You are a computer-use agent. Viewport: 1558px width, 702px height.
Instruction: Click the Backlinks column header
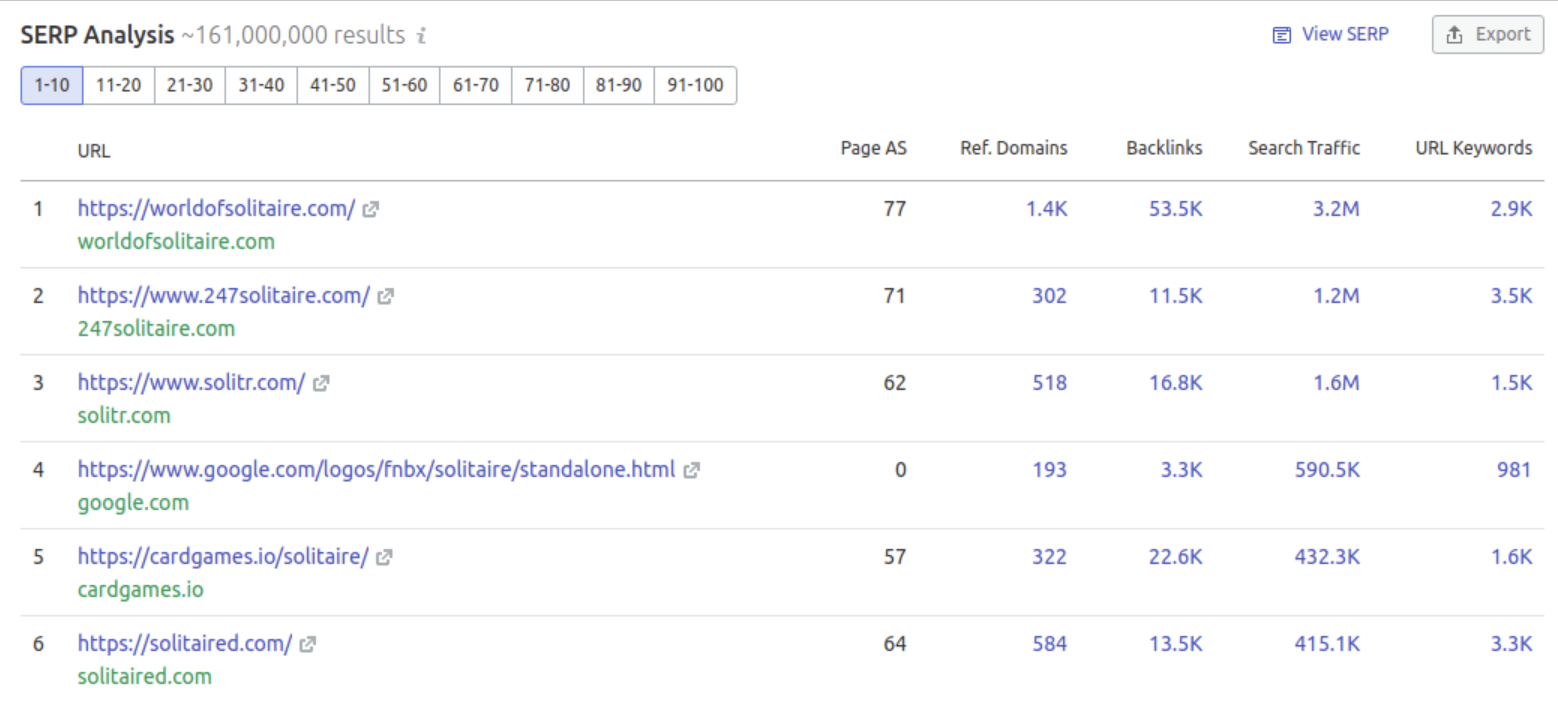pos(1164,148)
